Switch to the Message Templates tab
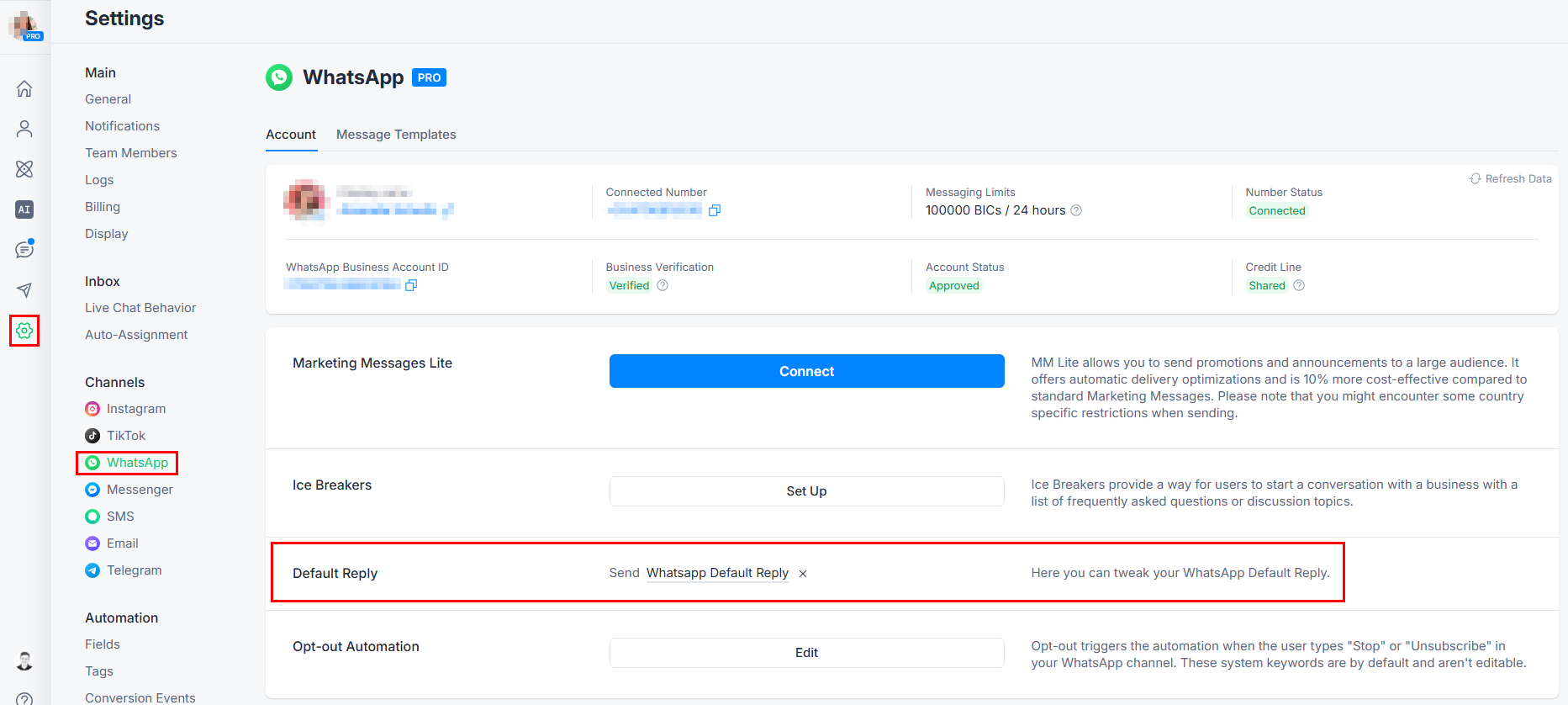This screenshot has height=705, width=1568. [x=396, y=135]
